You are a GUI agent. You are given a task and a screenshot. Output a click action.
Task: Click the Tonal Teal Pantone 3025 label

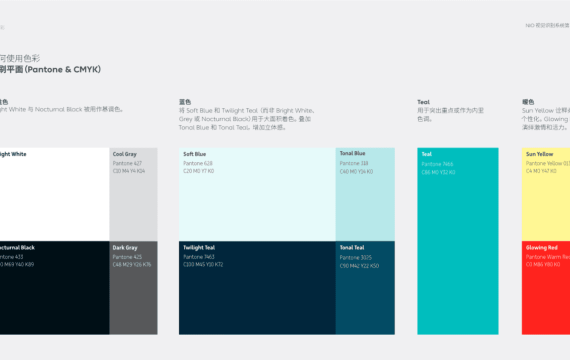coord(356,258)
